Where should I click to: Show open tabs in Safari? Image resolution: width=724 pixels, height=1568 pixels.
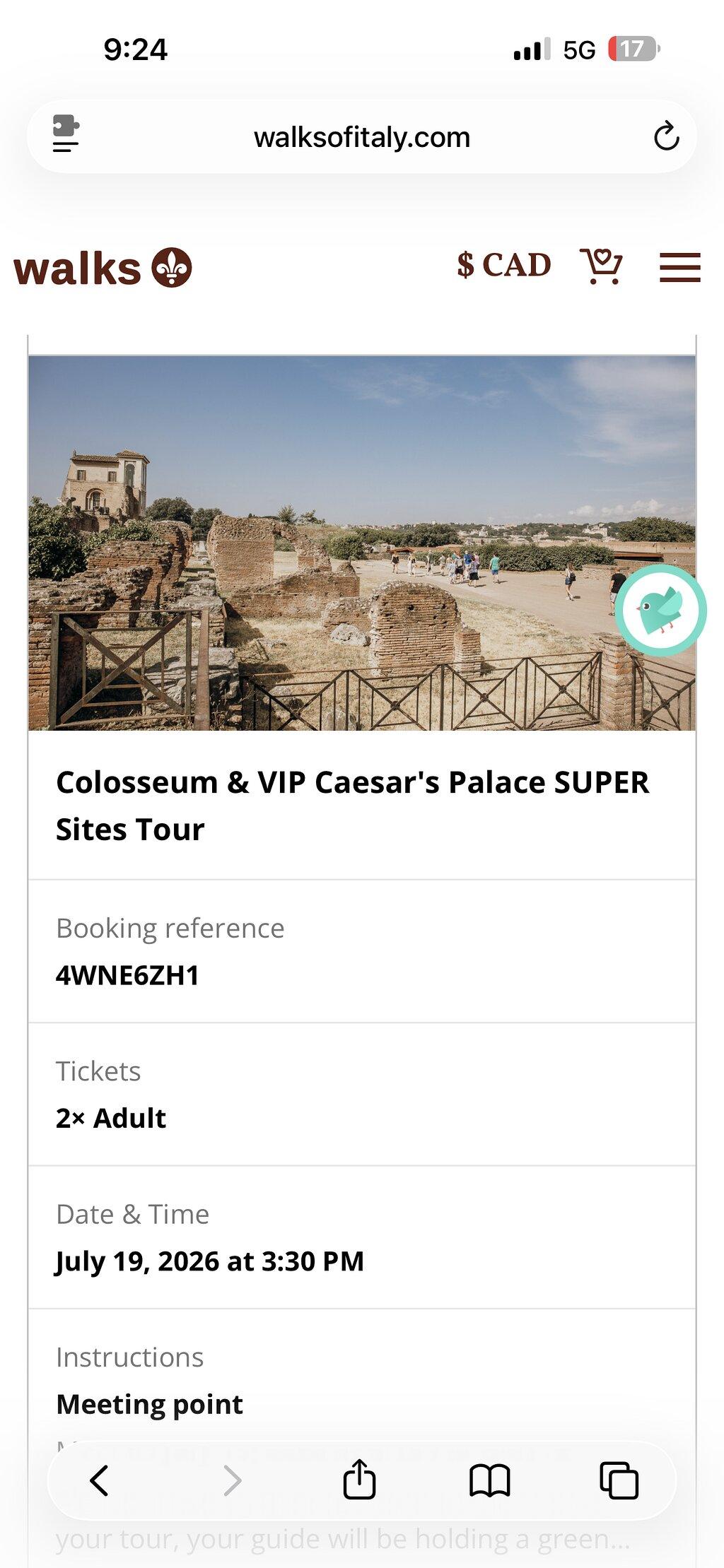619,1480
